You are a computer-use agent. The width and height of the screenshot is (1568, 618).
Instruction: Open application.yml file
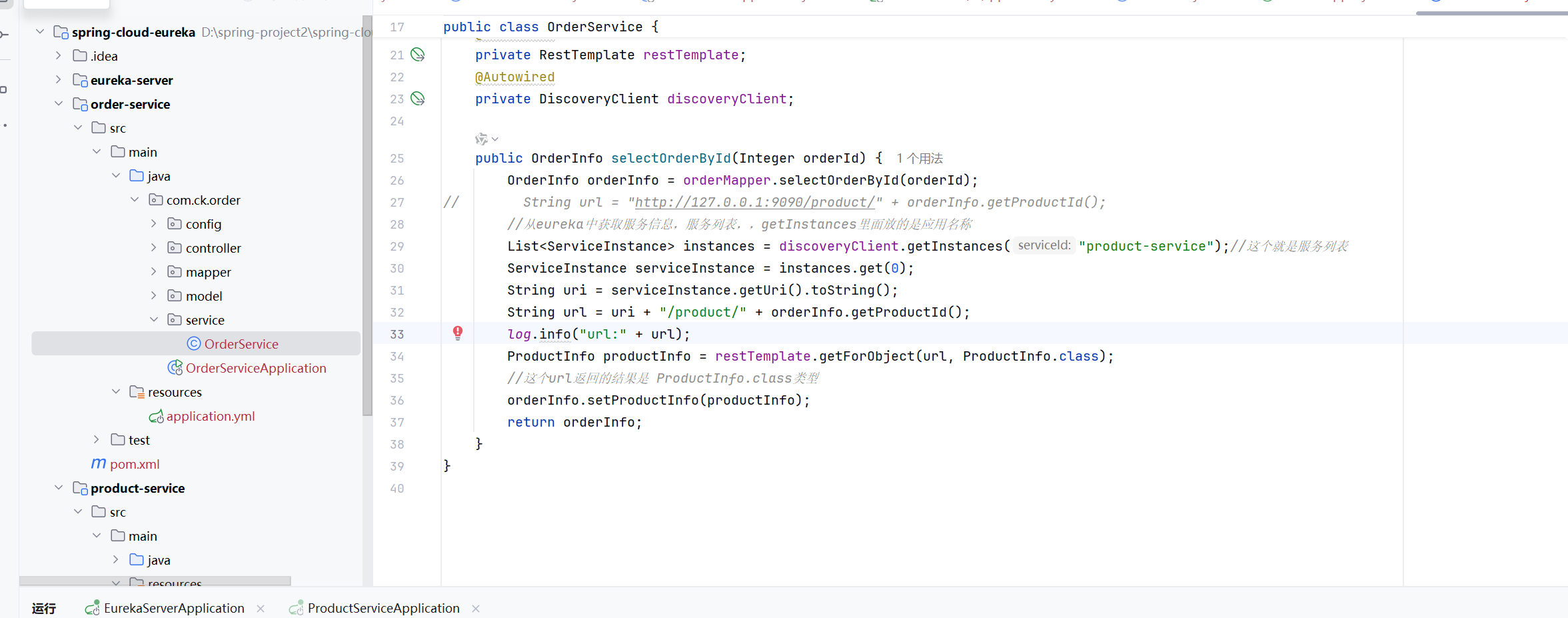[x=211, y=416]
